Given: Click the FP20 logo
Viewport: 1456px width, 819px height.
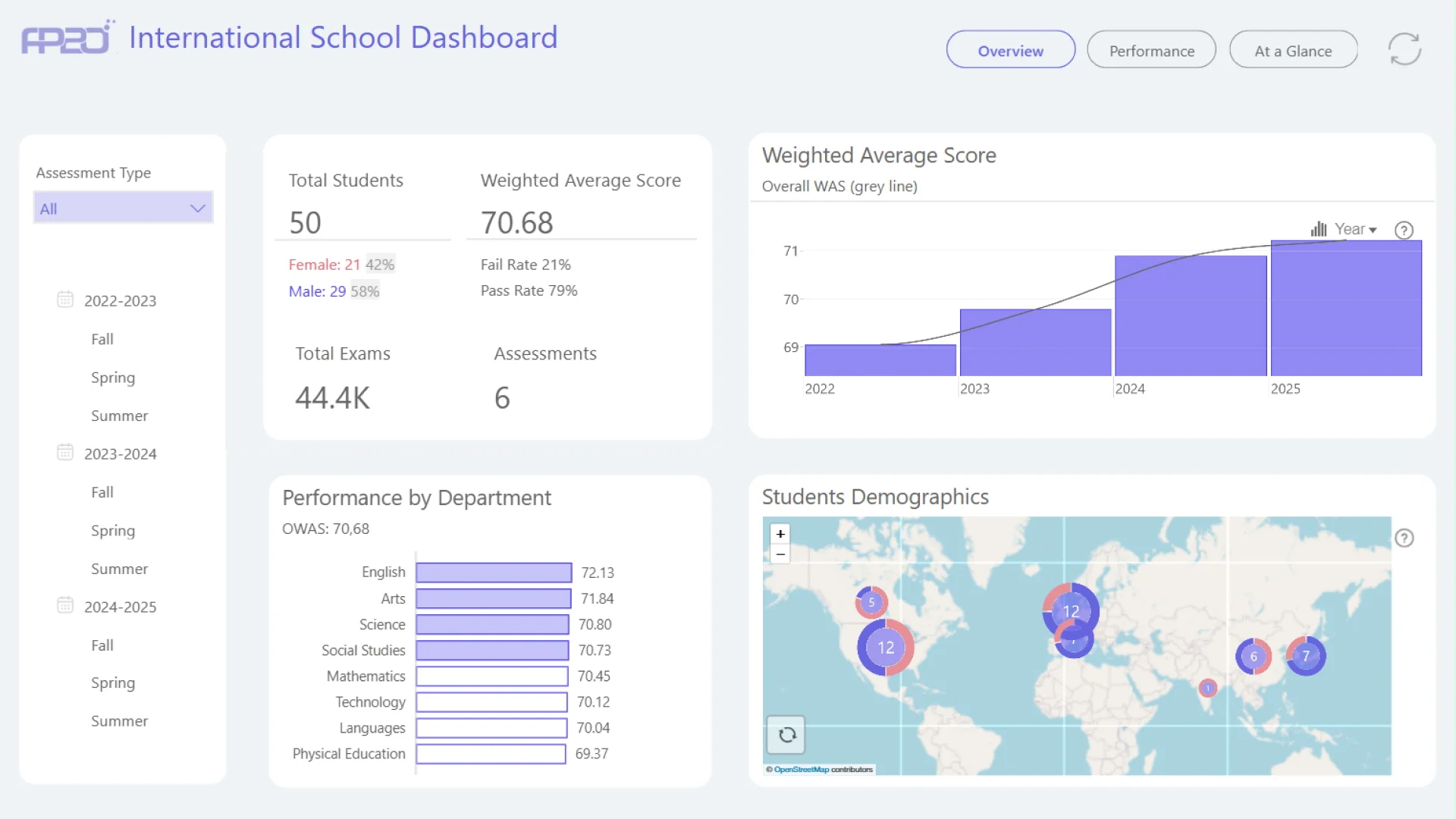Looking at the screenshot, I should tap(67, 38).
